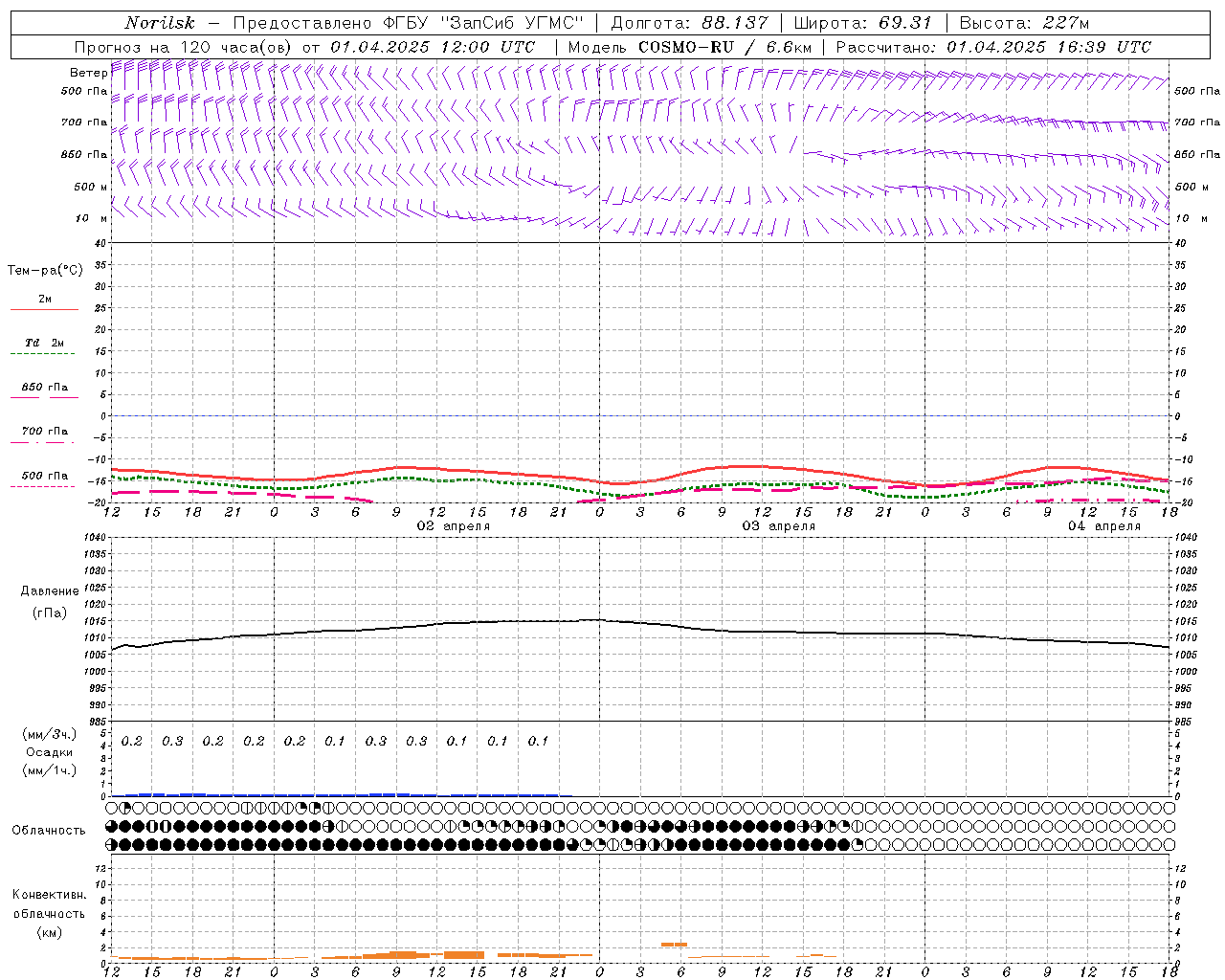Click the pink dashed line sample under '500 гПа' legend
1225x980 pixels.
tap(42, 486)
